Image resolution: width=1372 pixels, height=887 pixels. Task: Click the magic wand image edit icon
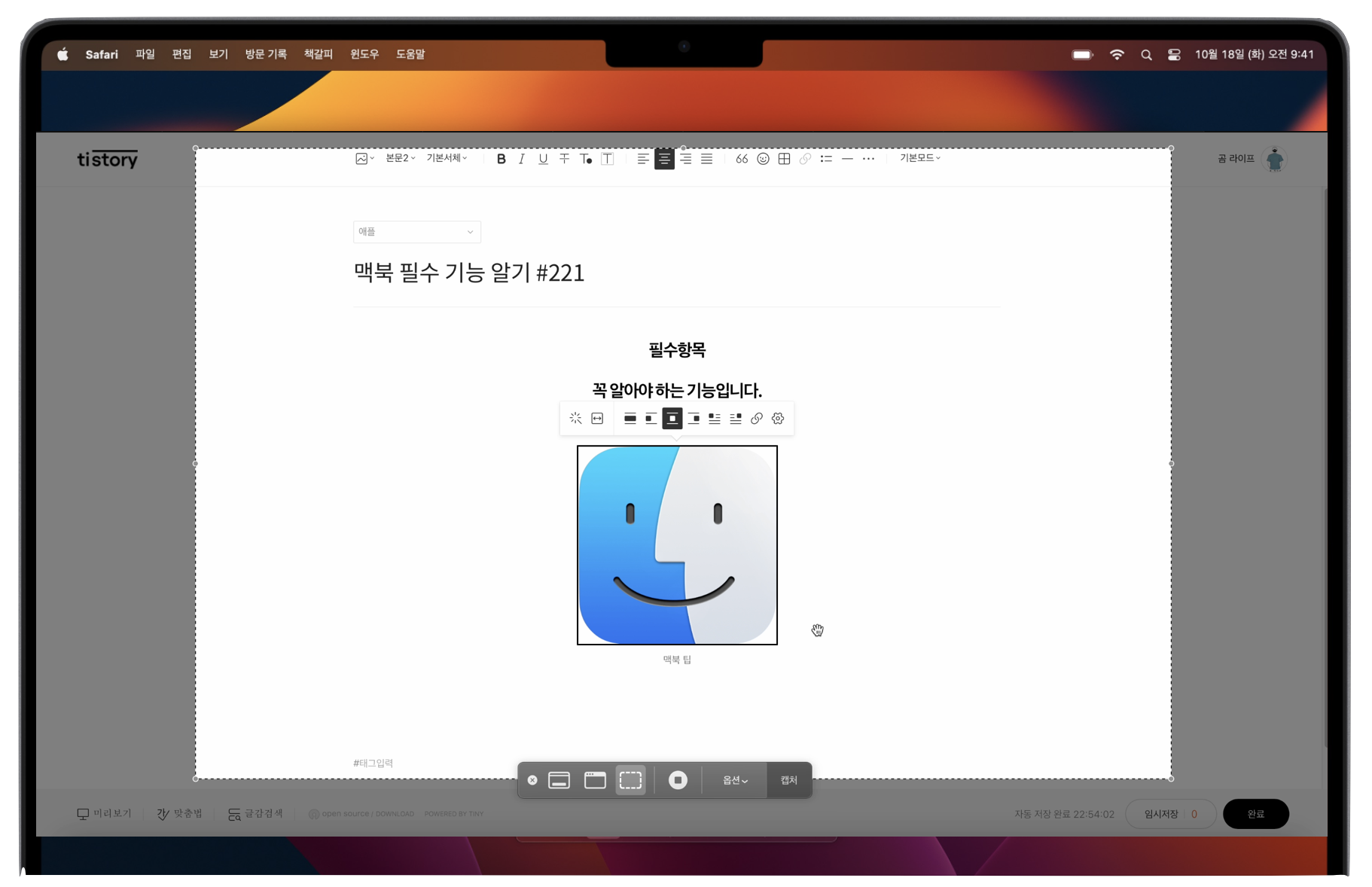click(575, 419)
